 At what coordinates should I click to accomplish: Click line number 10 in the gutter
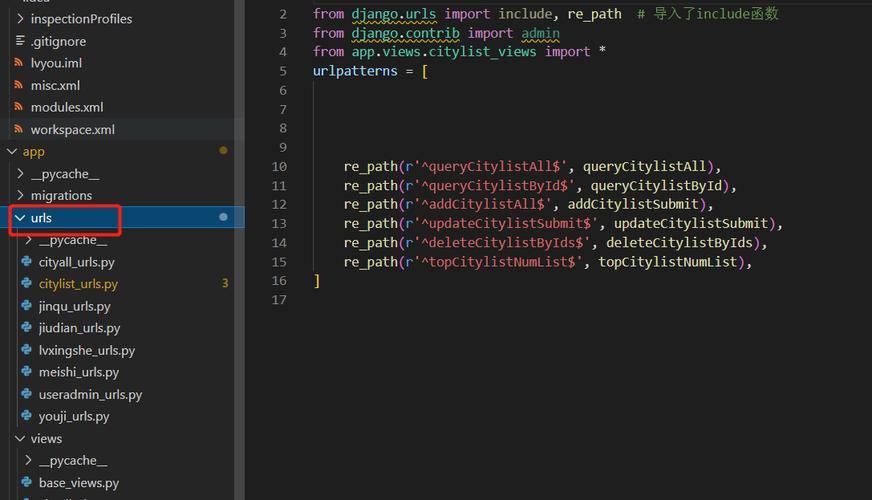point(278,167)
